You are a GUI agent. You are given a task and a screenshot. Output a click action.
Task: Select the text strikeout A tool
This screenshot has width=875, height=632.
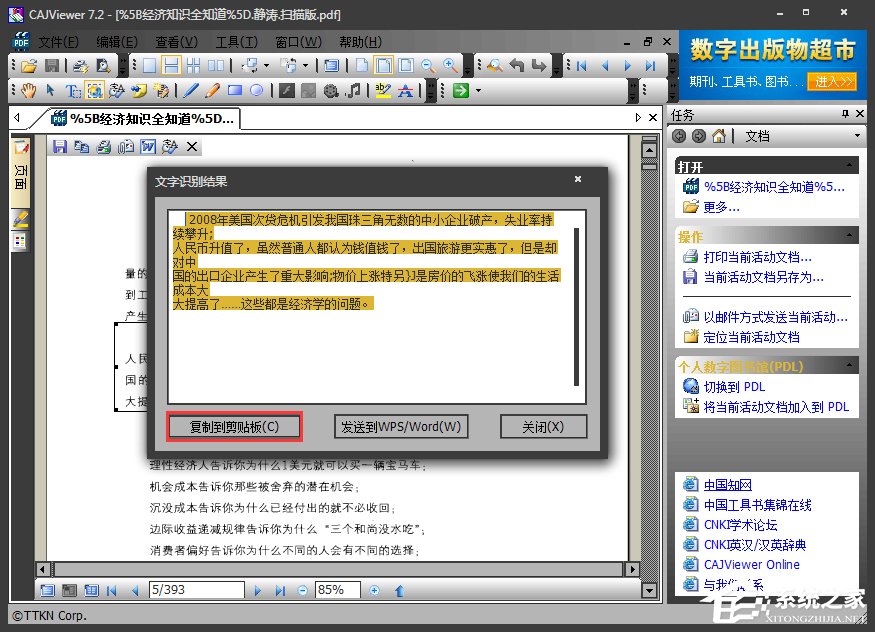coord(405,90)
